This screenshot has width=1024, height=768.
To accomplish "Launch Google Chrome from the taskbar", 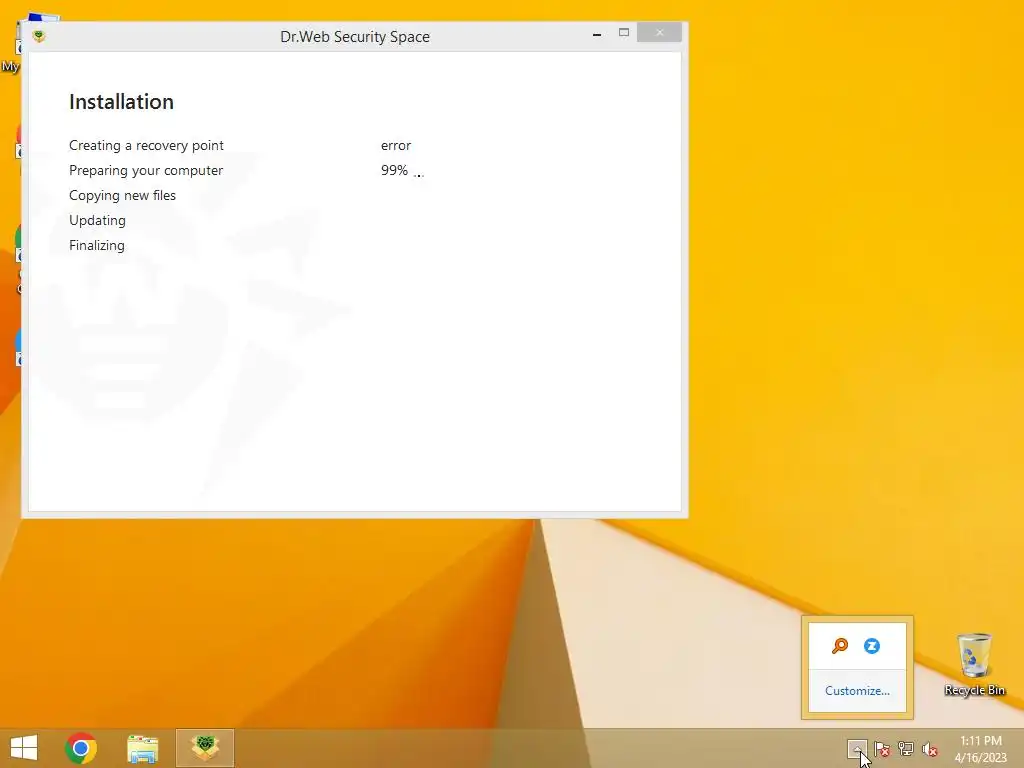I will 81,748.
